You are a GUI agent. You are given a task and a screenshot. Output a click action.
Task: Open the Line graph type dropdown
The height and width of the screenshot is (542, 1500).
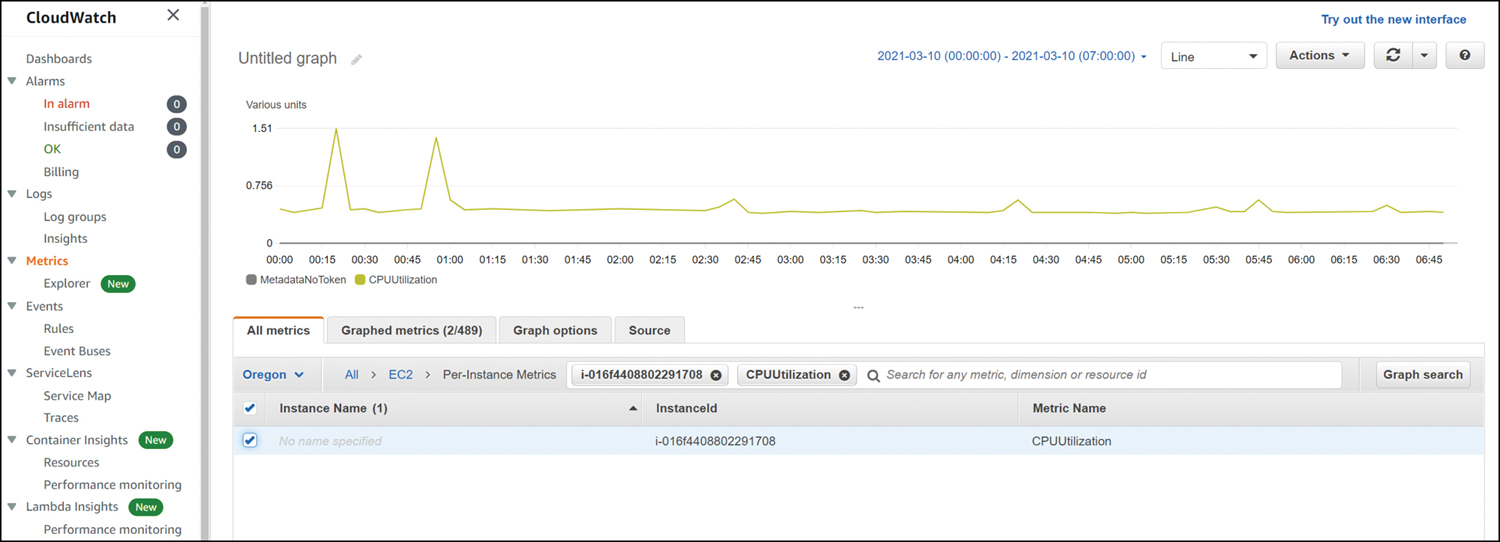[x=1213, y=56]
